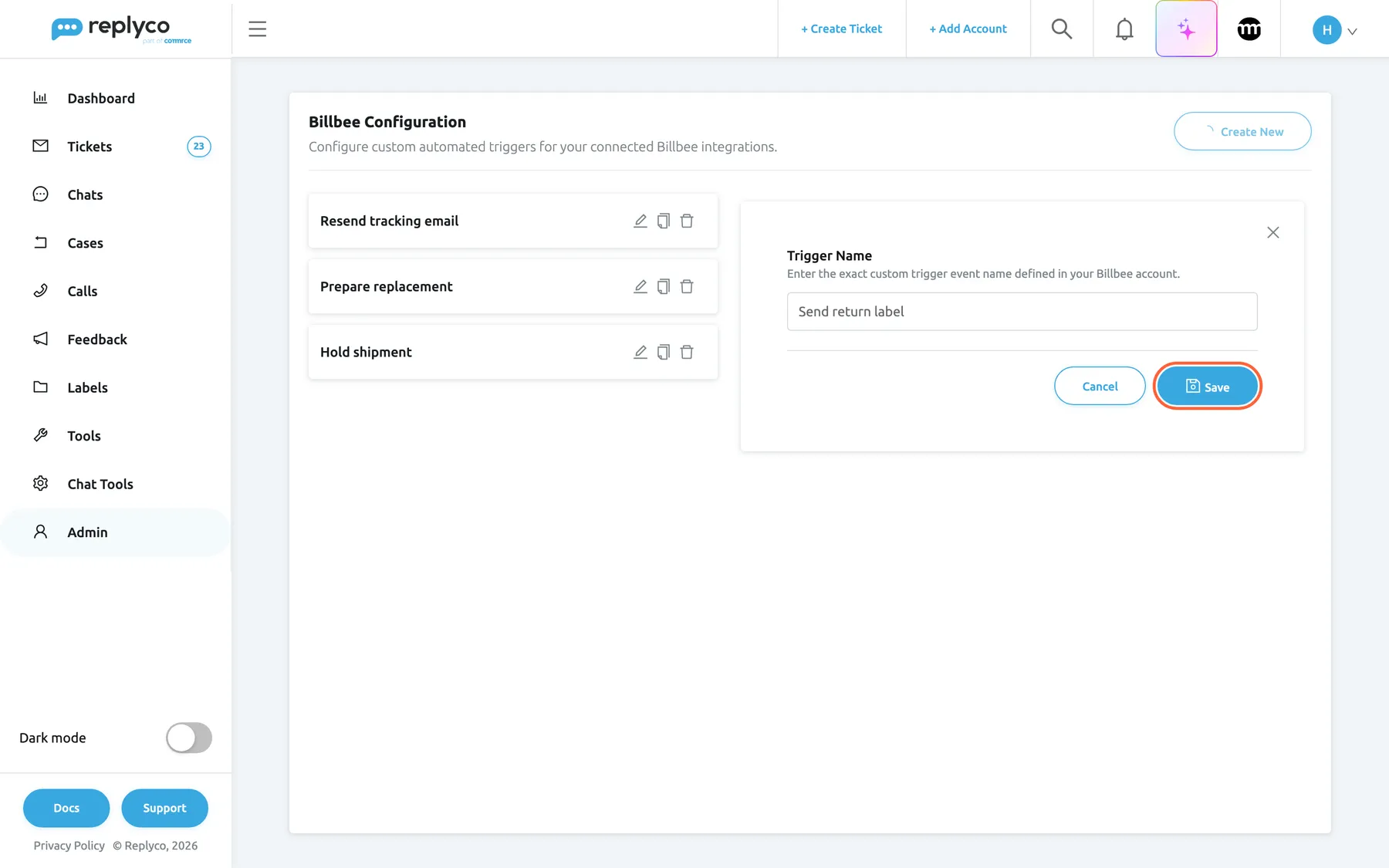Save the trigger name
This screenshot has width=1389, height=868.
click(x=1207, y=386)
